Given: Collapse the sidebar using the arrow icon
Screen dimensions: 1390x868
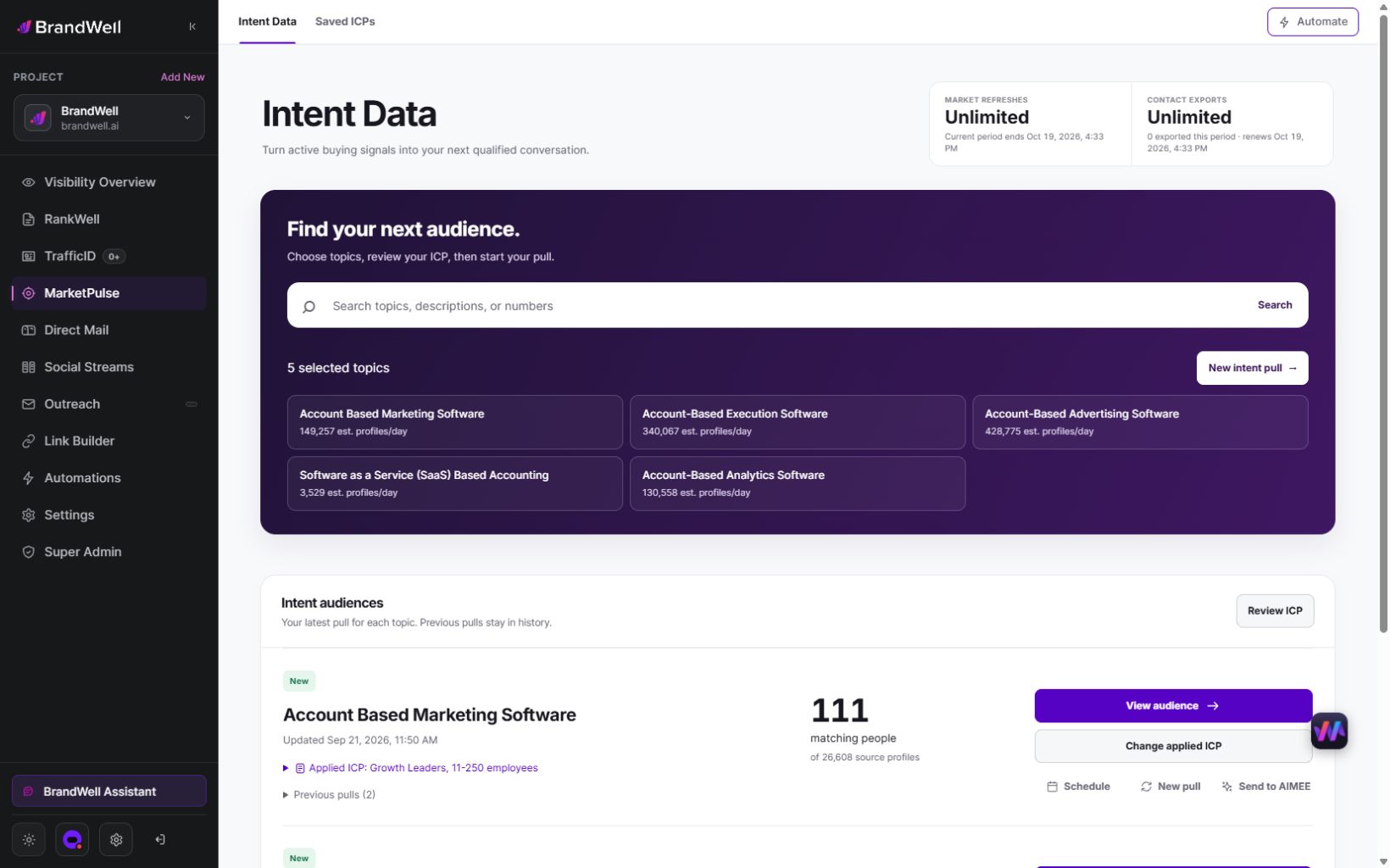Looking at the screenshot, I should (192, 26).
